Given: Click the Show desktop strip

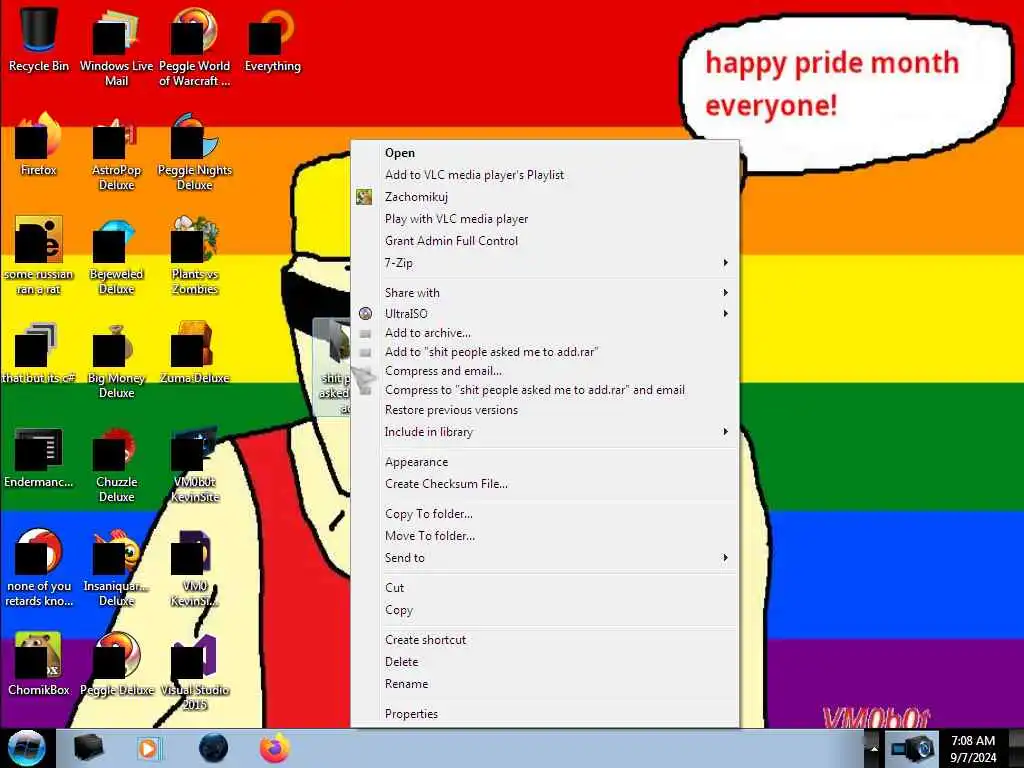Looking at the screenshot, I should tap(1016, 748).
